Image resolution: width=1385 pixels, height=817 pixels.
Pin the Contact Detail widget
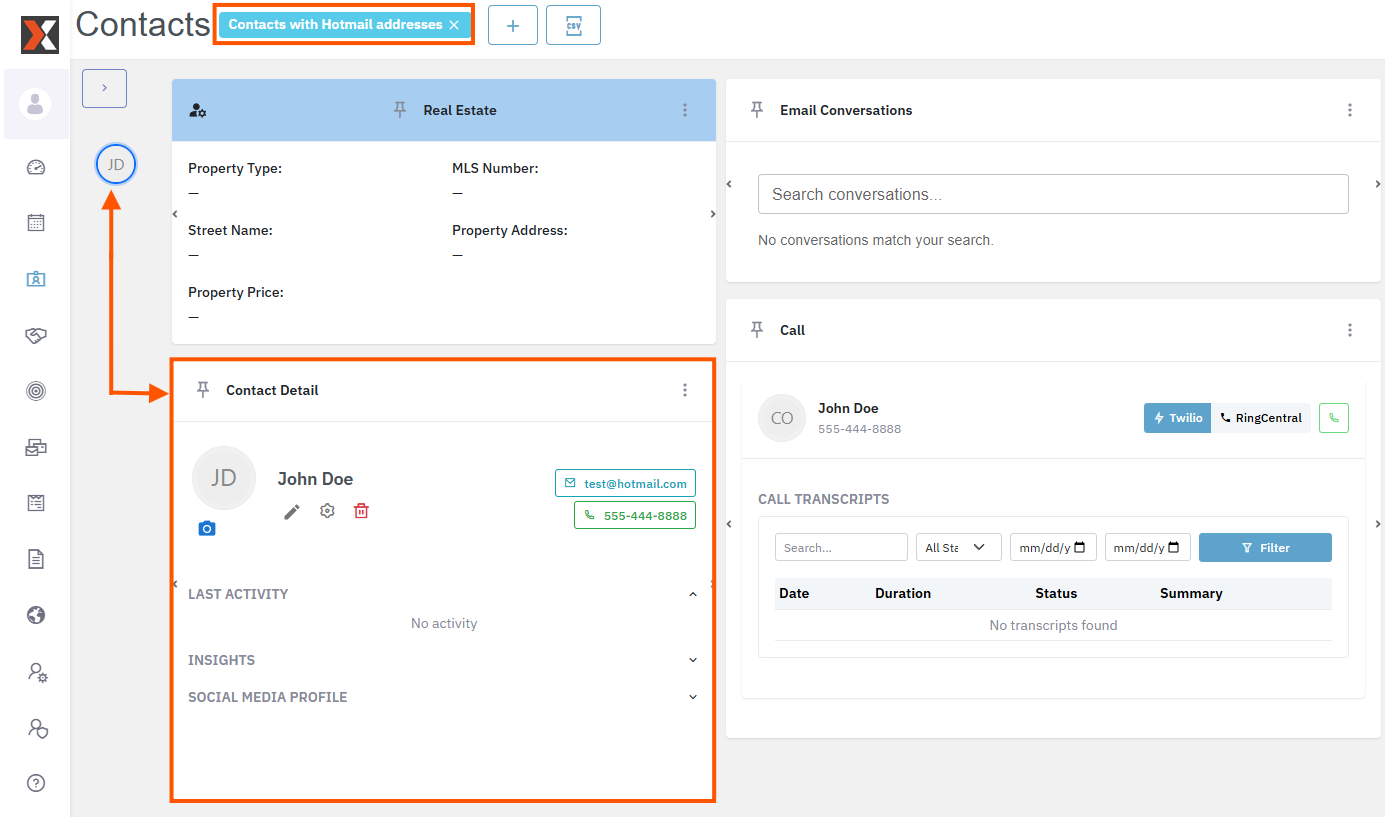click(203, 390)
